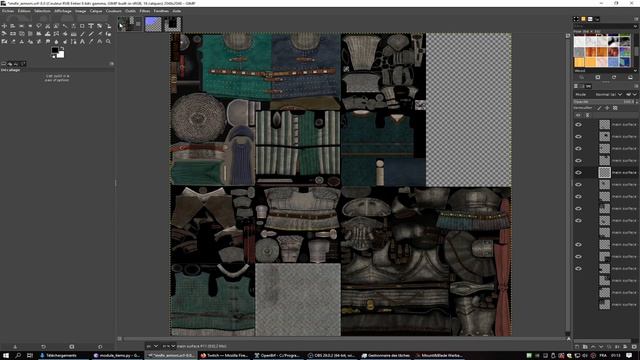
Task: Toggle zoom-on-resize icon at canvas top-right
Action: pyautogui.click(x=568, y=36)
